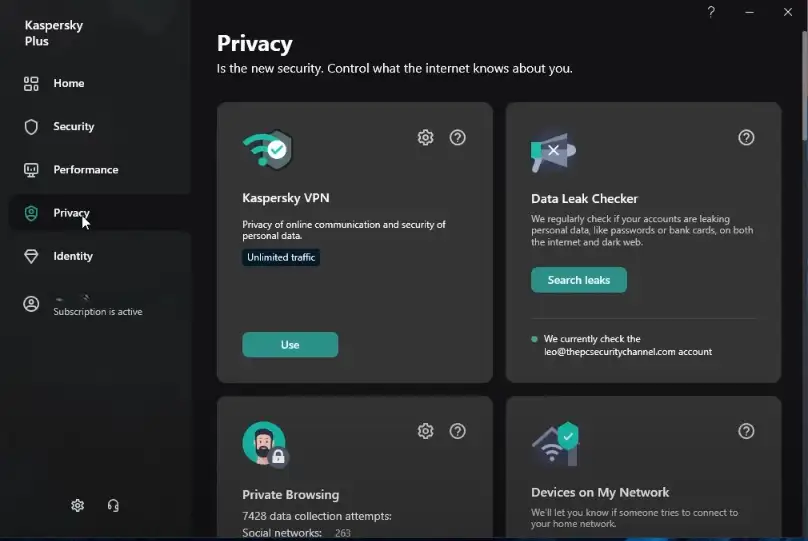Click the help question mark in title bar
Viewport: 808px width, 541px height.
[x=711, y=12]
